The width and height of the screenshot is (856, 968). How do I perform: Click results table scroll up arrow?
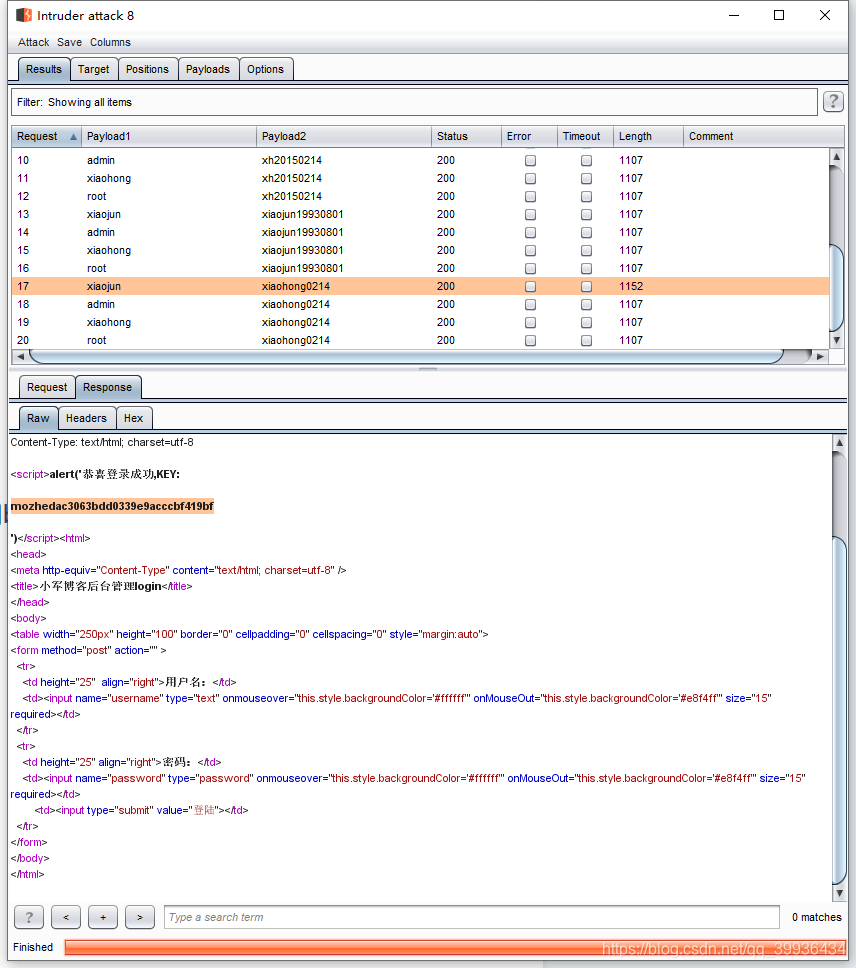(x=836, y=156)
